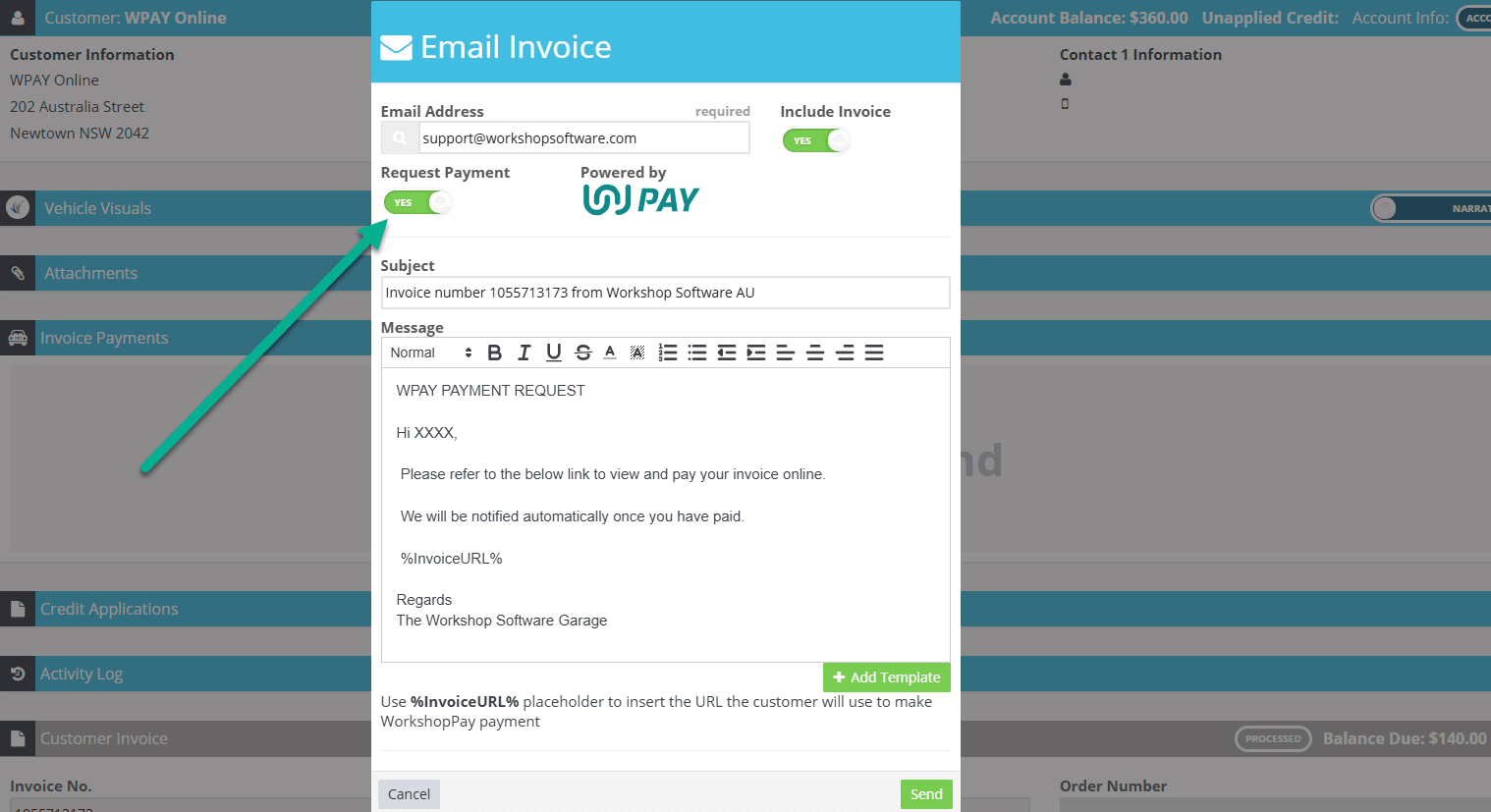Insert a bulleted list
1491x812 pixels.
pyautogui.click(x=696, y=352)
